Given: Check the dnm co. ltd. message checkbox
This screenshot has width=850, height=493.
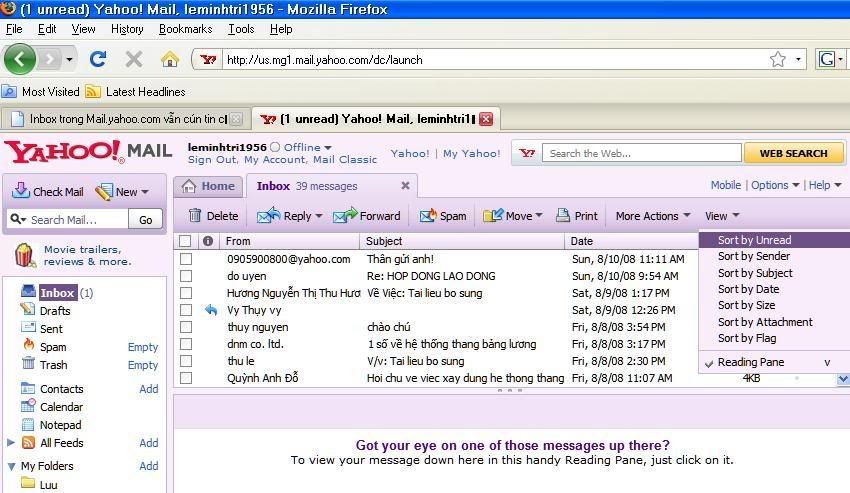Looking at the screenshot, I should click(186, 343).
